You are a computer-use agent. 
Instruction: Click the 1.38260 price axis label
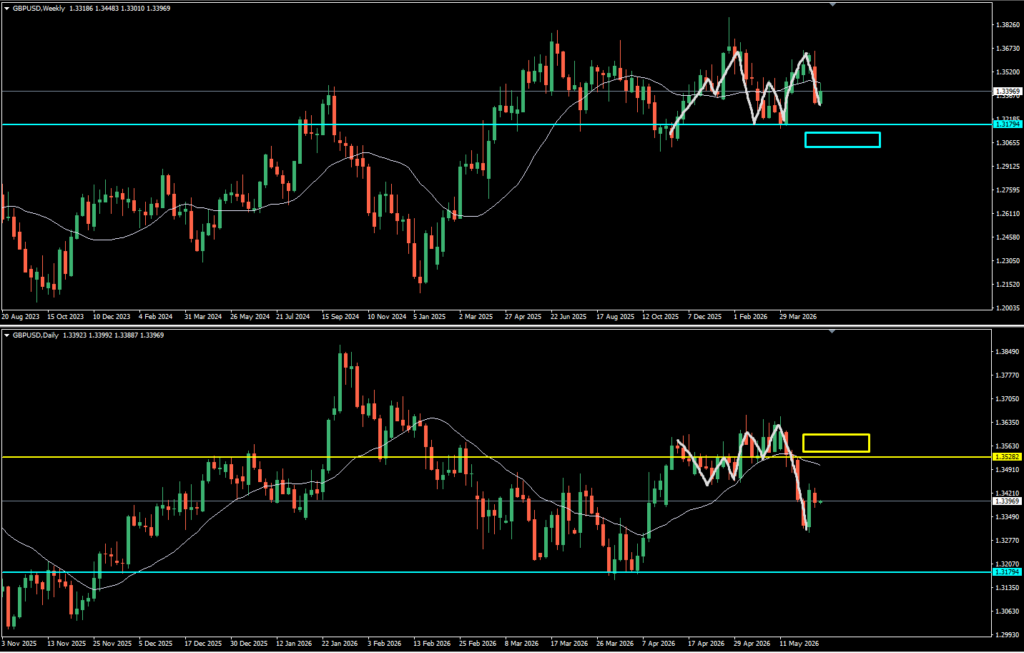click(x=1009, y=25)
